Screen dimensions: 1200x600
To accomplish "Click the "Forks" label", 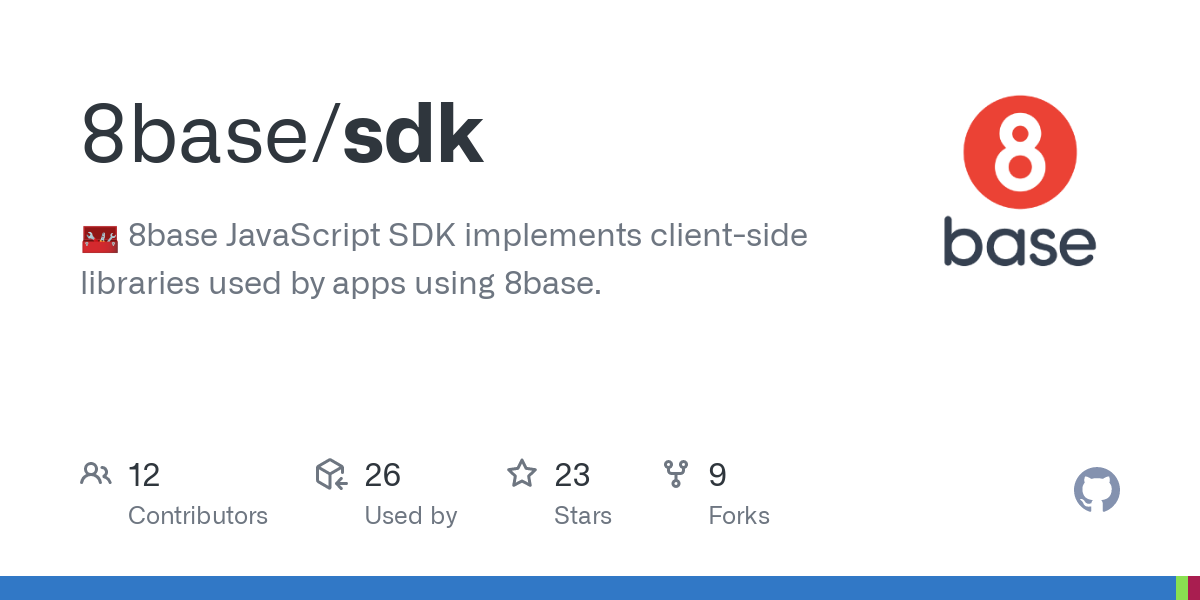I will [x=739, y=516].
